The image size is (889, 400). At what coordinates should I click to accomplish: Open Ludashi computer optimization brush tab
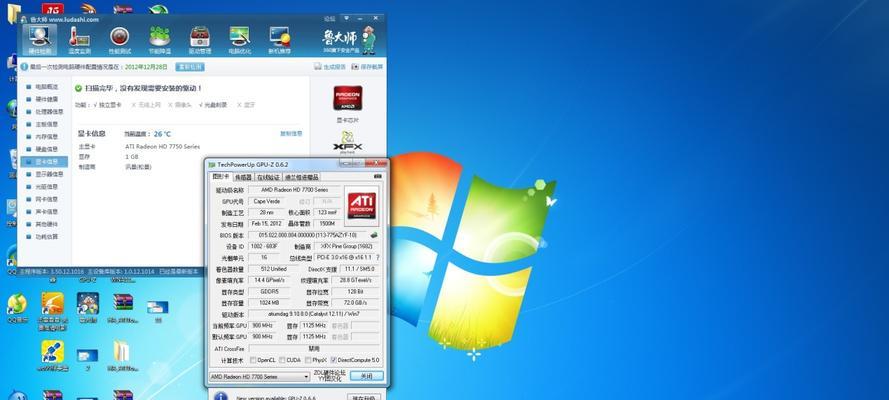(x=240, y=40)
